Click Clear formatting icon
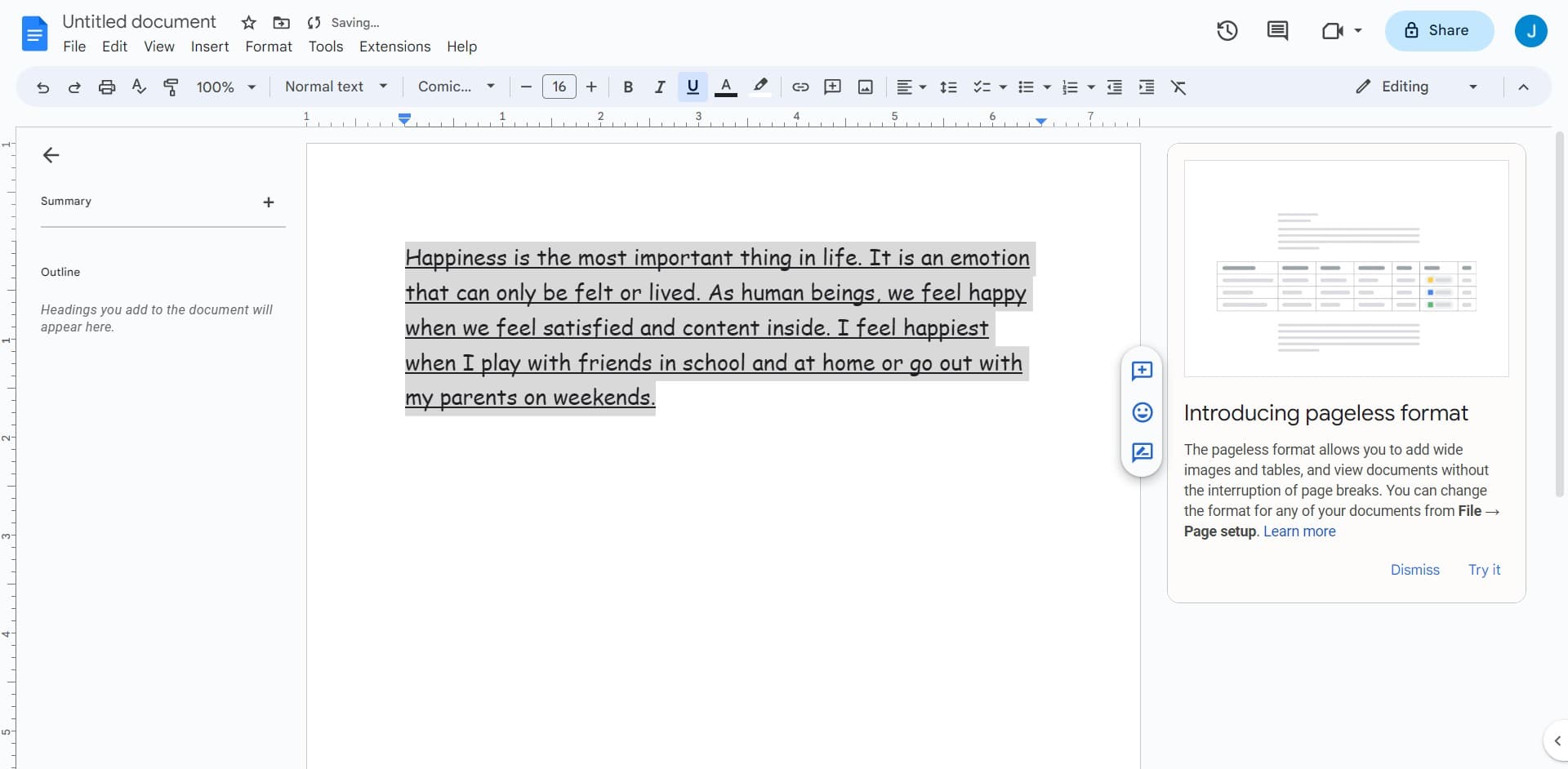1568x769 pixels. tap(1178, 87)
